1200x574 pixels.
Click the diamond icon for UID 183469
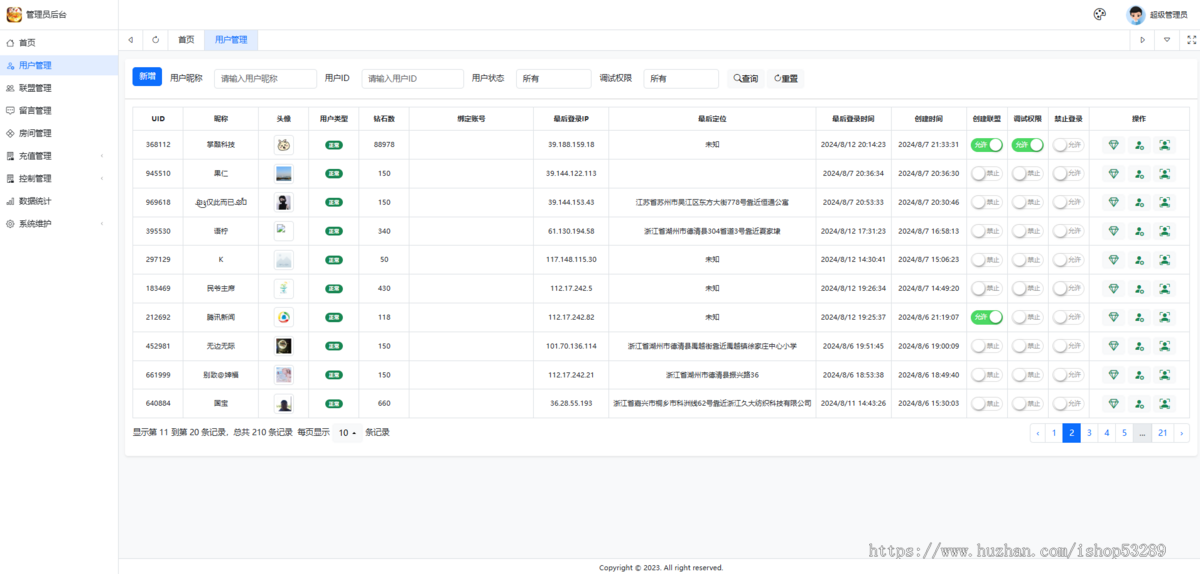pos(1115,288)
